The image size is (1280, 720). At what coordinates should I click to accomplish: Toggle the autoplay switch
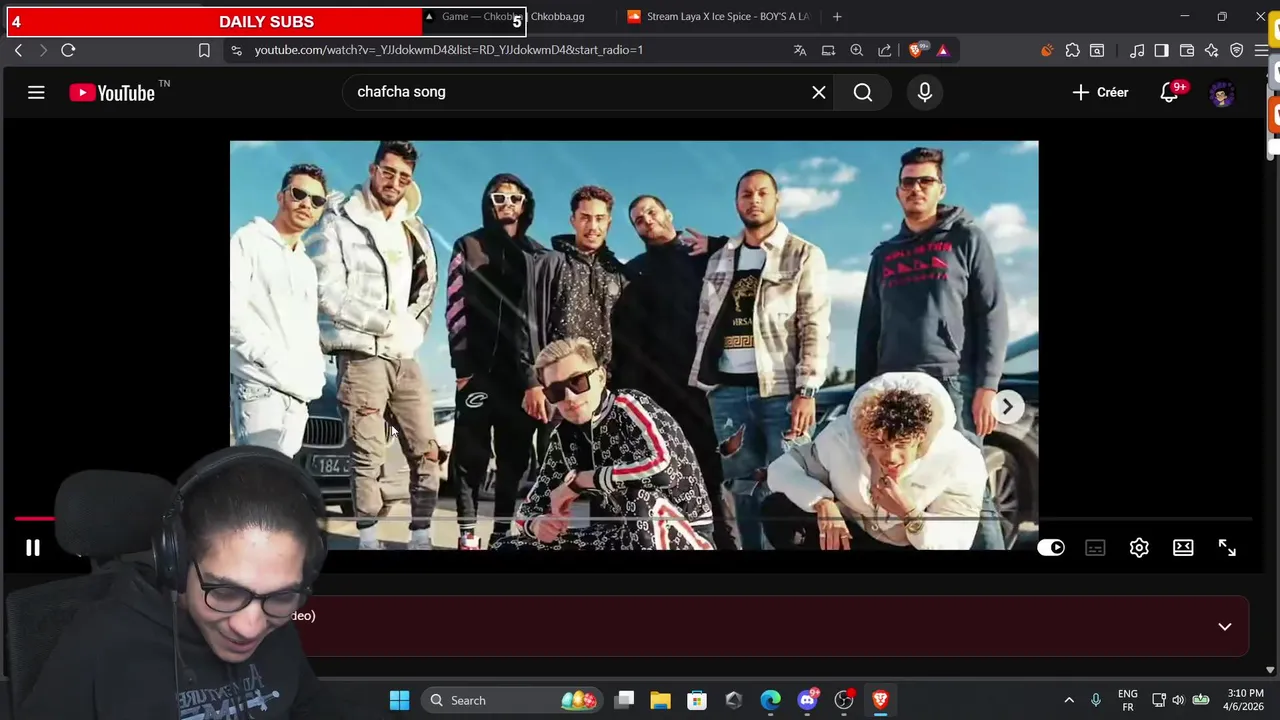(1051, 548)
